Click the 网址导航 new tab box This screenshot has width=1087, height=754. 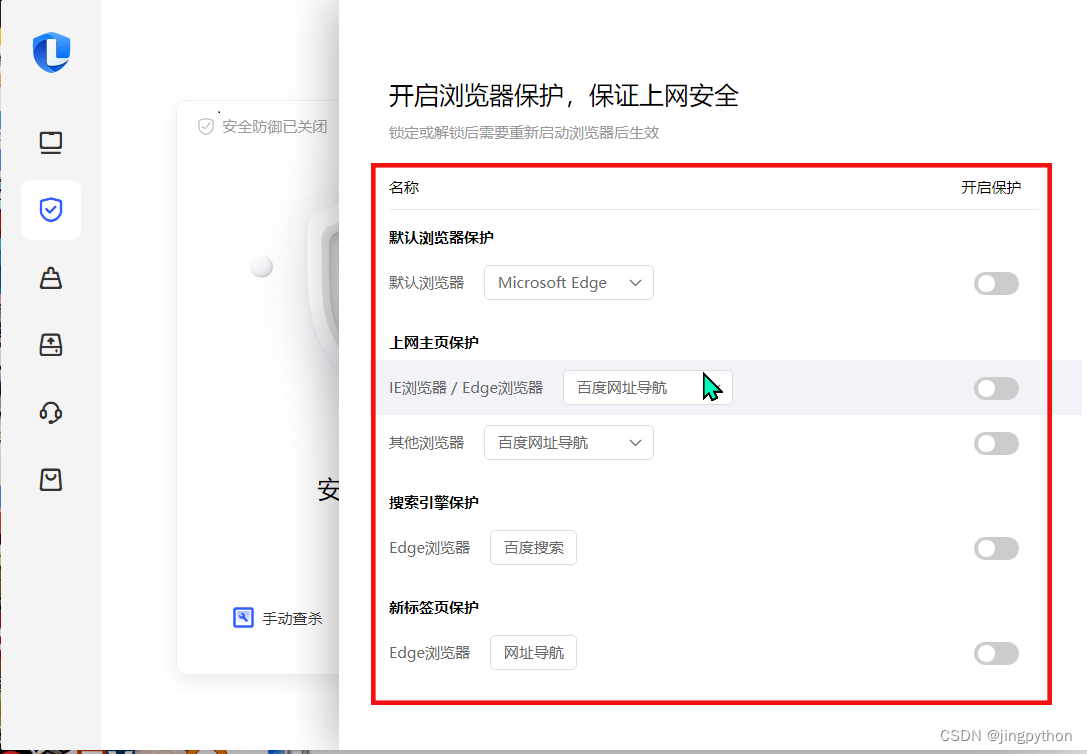click(x=533, y=652)
